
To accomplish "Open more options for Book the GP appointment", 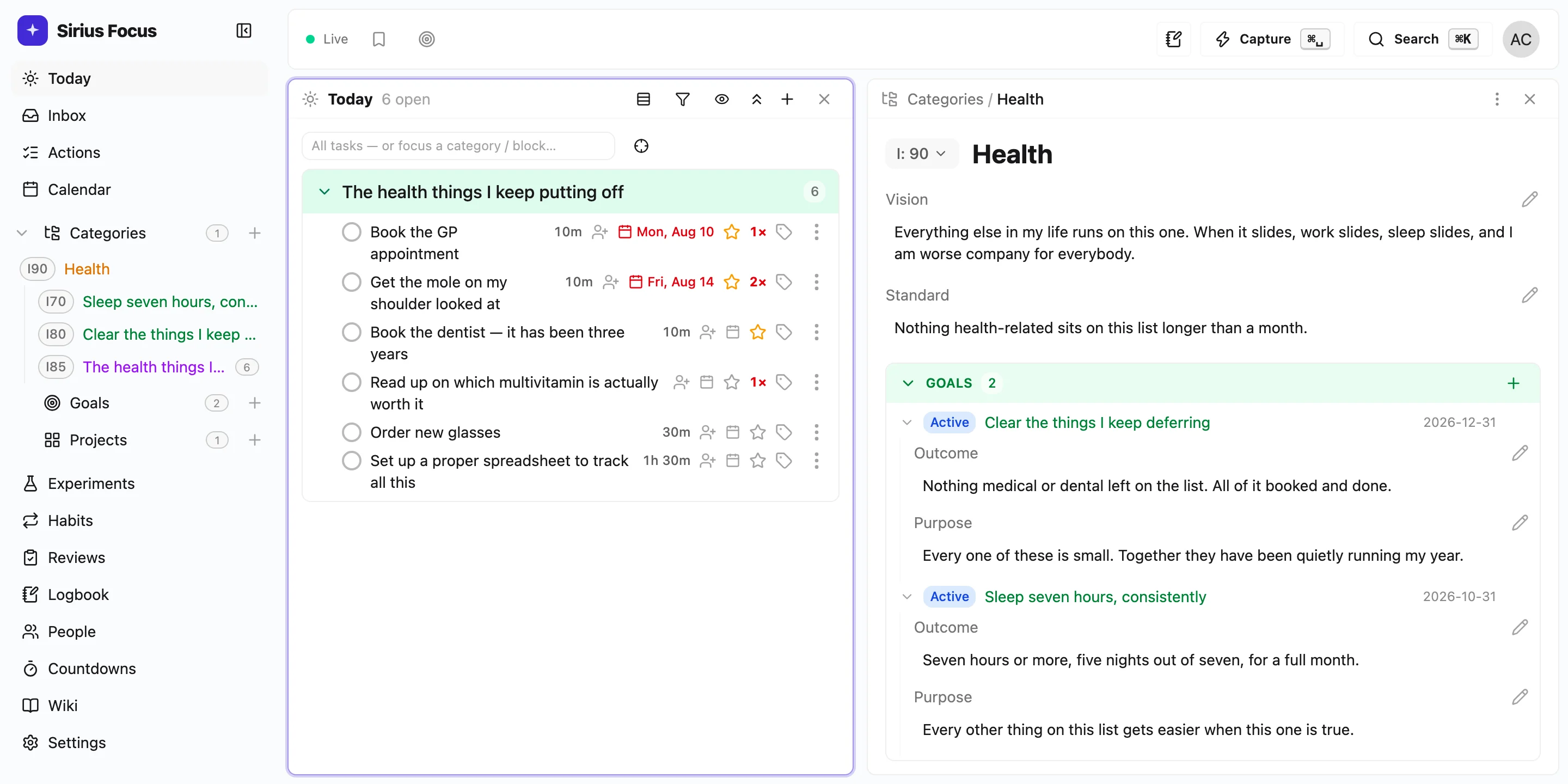I will point(816,232).
